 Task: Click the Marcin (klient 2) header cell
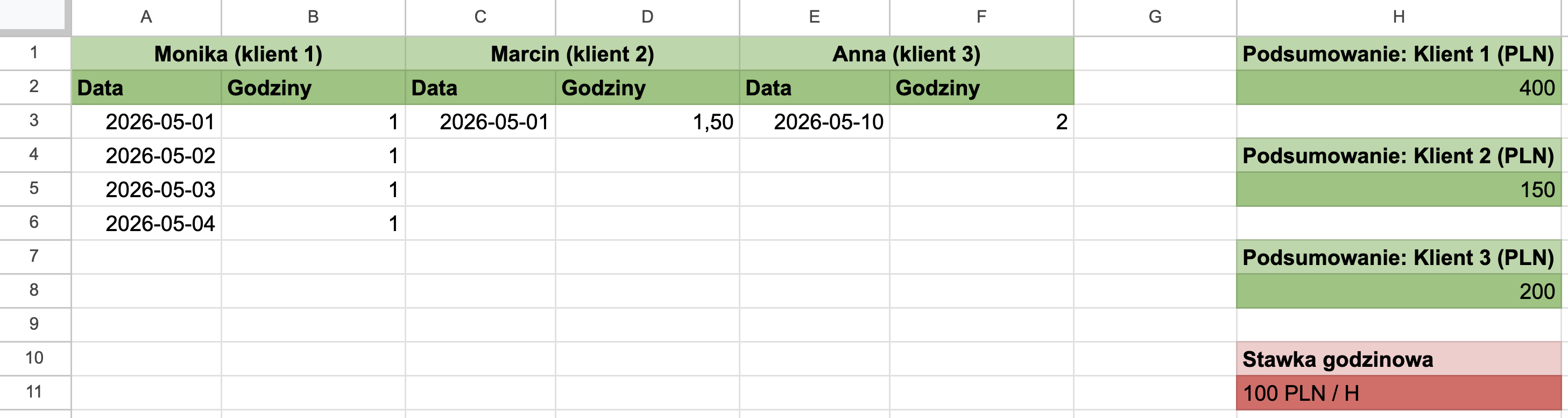(x=572, y=54)
